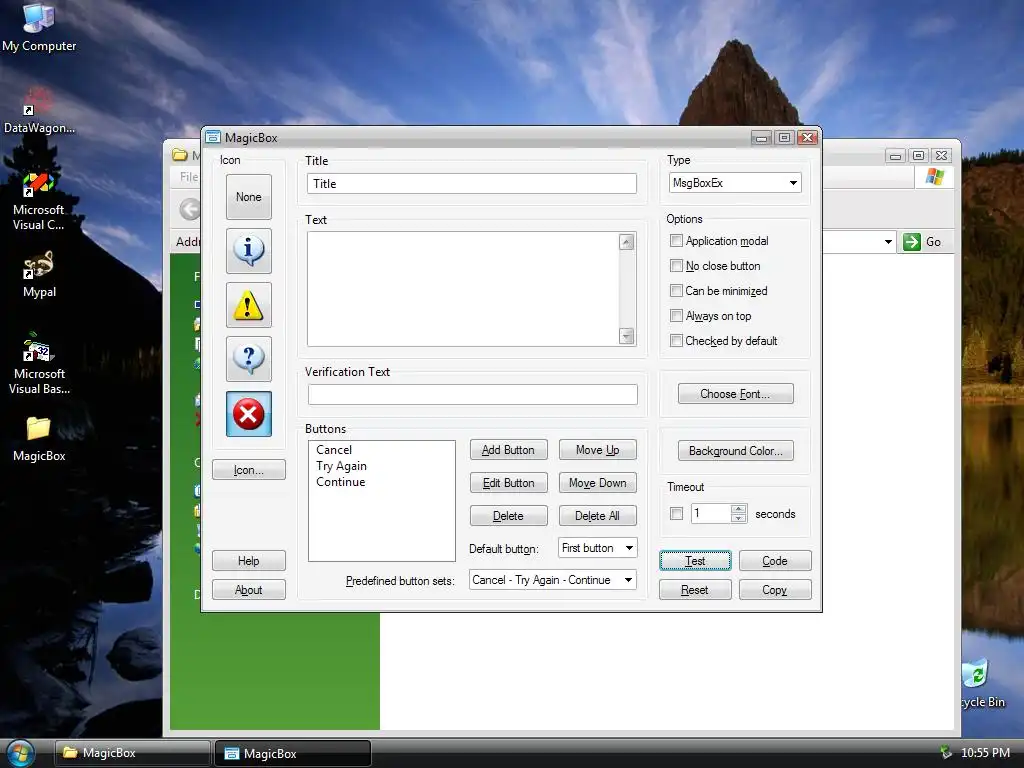Viewport: 1024px width, 768px height.
Task: Expand Predefined button sets dropdown
Action: click(x=552, y=580)
